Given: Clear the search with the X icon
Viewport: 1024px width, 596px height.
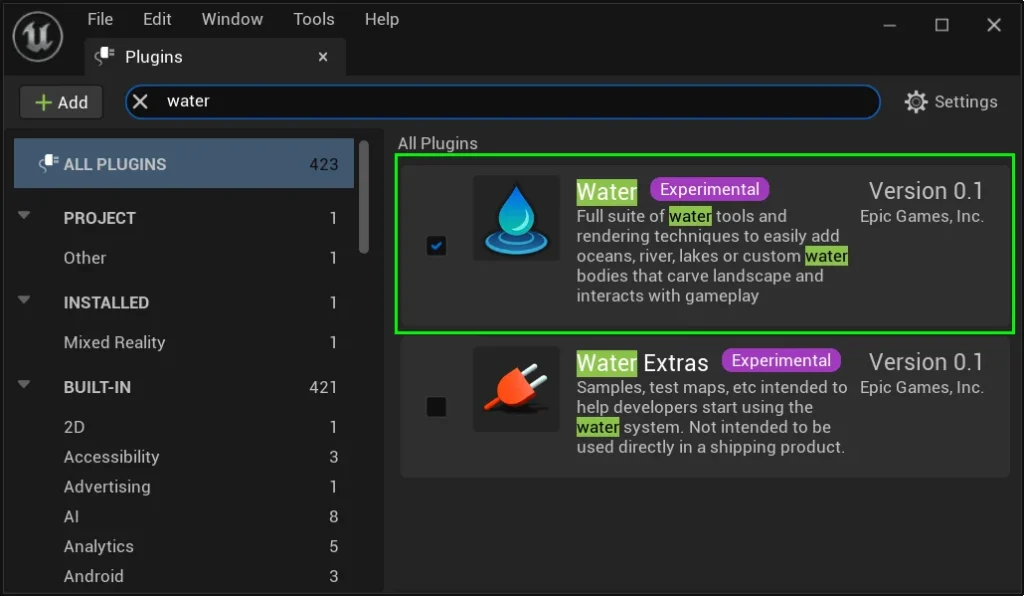Looking at the screenshot, I should point(141,101).
